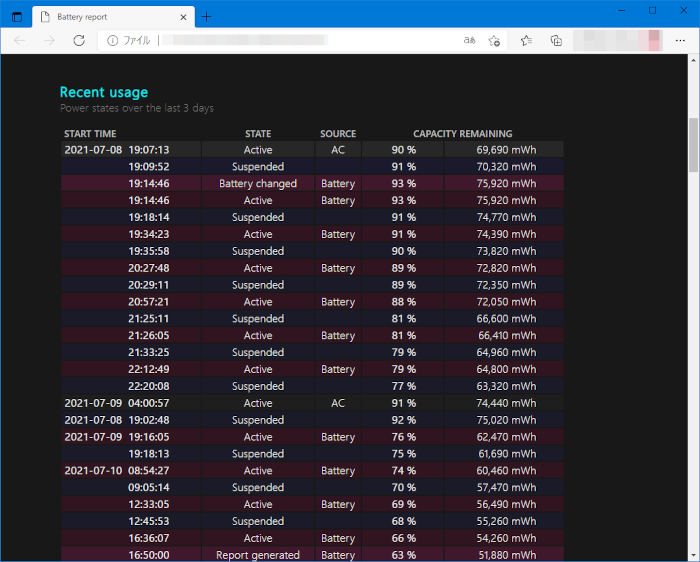This screenshot has width=700, height=562.
Task: Click the browser back arrow button
Action: coord(20,40)
